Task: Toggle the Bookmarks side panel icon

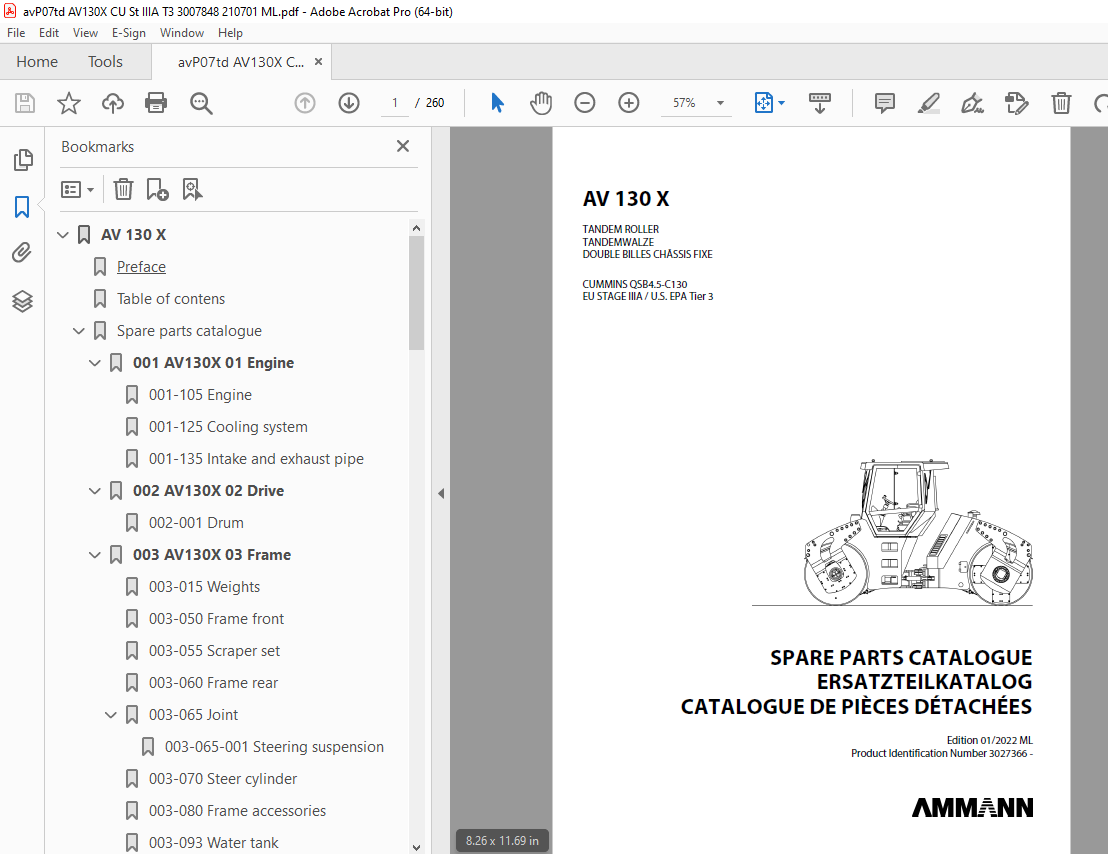Action: click(x=22, y=207)
